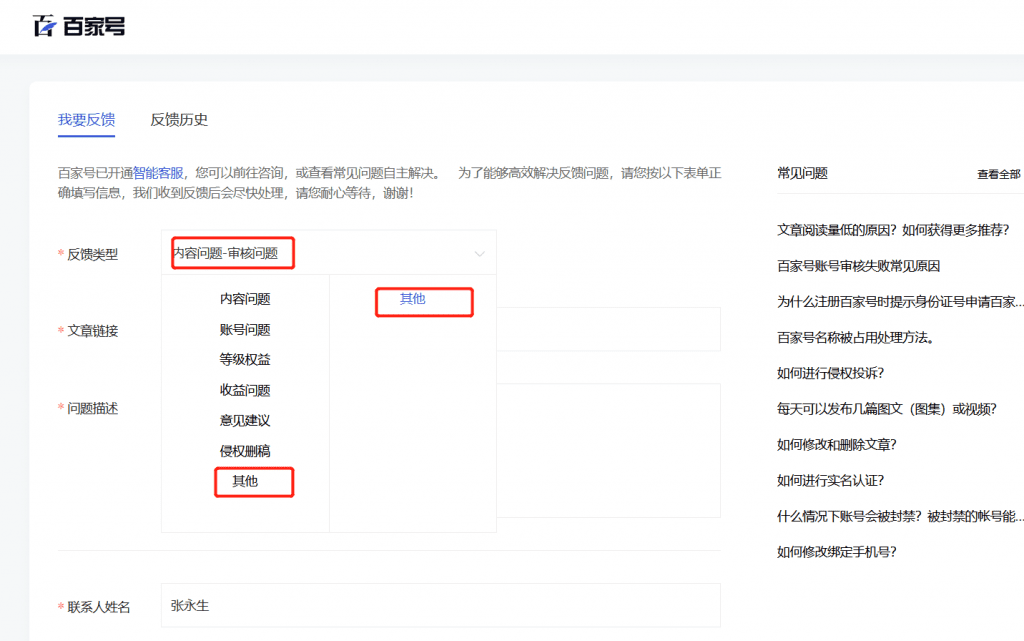Open FAQ 如何修改和删除文章

(836, 445)
